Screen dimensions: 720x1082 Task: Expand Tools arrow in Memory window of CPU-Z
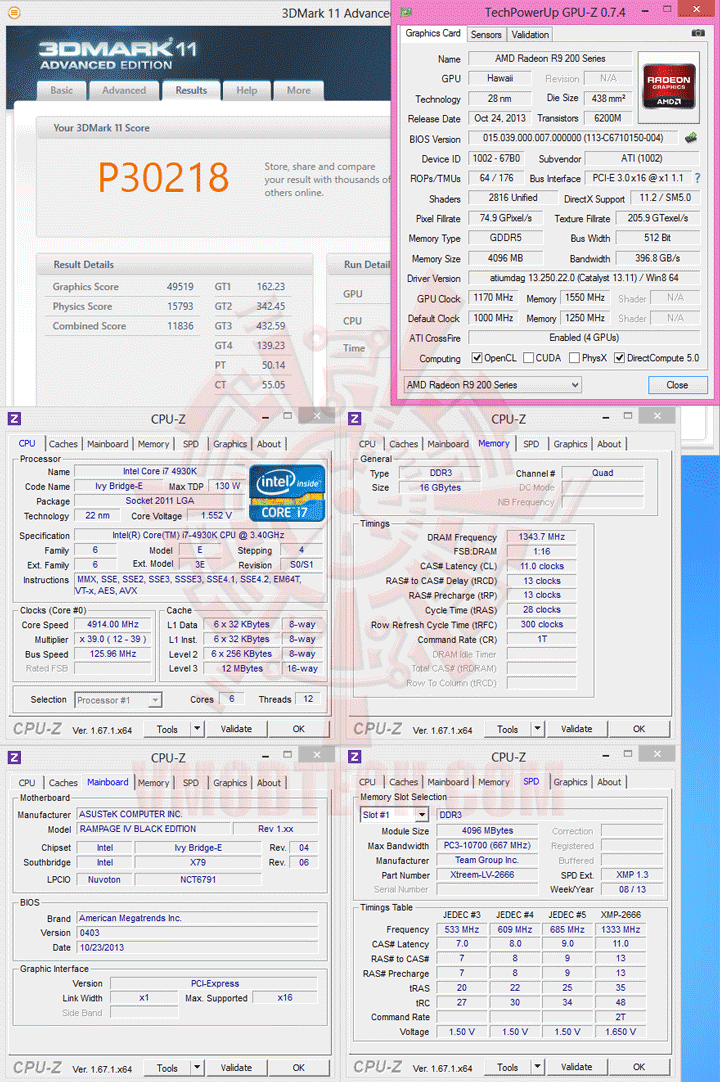pyautogui.click(x=537, y=729)
